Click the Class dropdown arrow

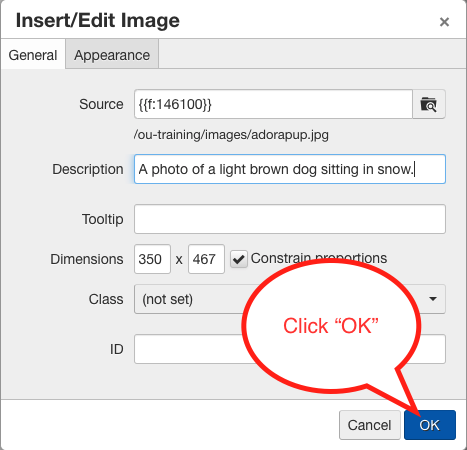[x=433, y=299]
